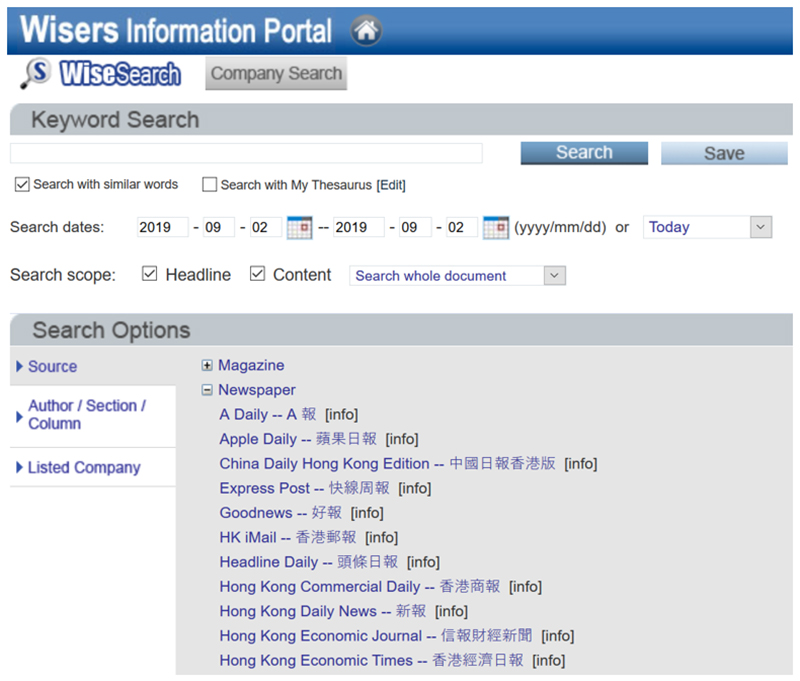Select Hong Kong Economic Journal
Image resolution: width=800 pixels, height=681 pixels.
[x=376, y=636]
